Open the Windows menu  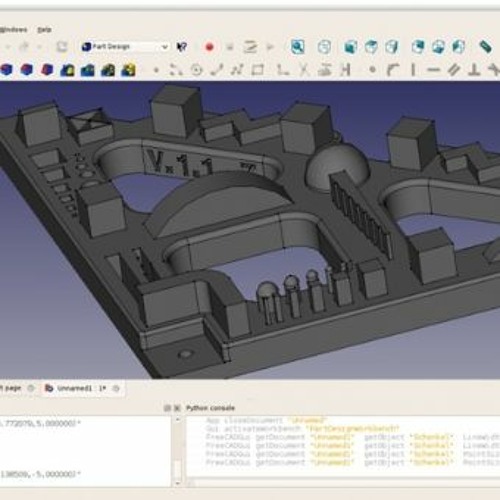(x=13, y=30)
